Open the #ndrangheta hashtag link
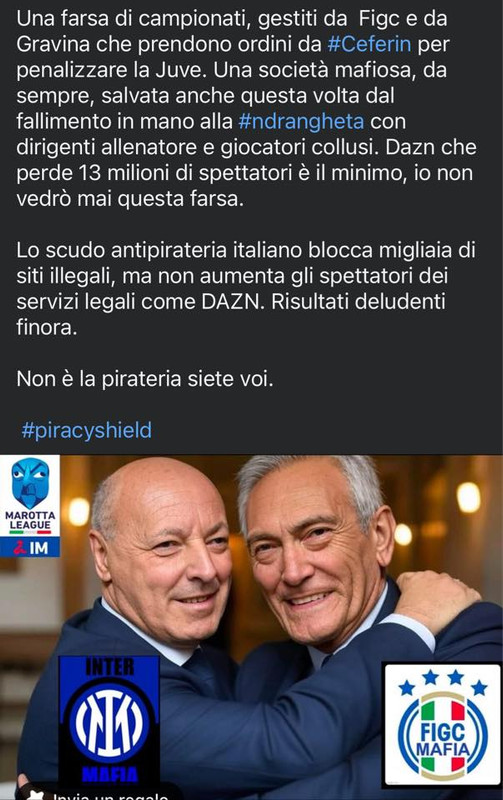The image size is (503, 800). [301, 121]
